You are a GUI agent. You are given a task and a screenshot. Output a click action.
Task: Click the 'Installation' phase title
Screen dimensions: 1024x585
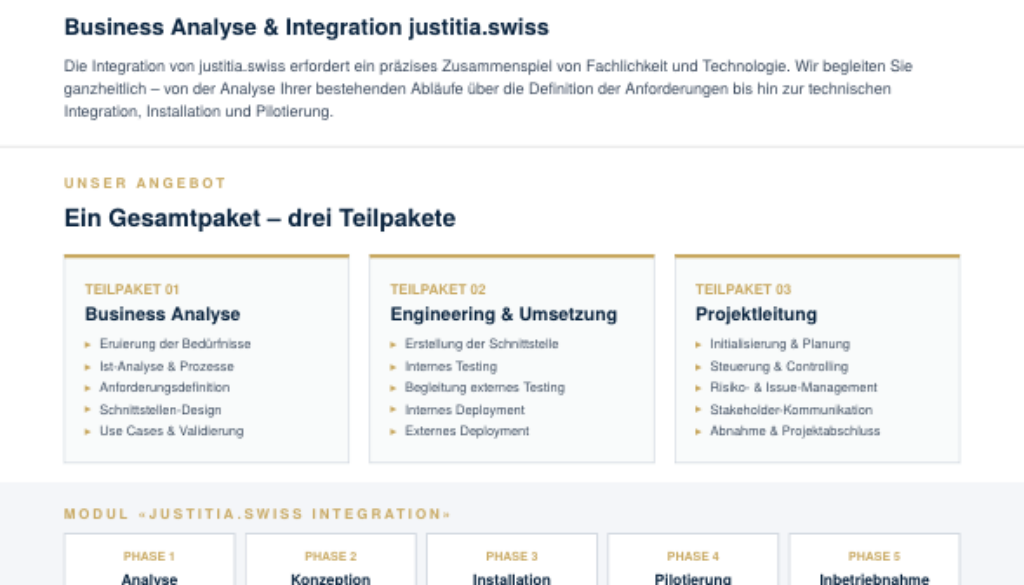[x=512, y=578]
